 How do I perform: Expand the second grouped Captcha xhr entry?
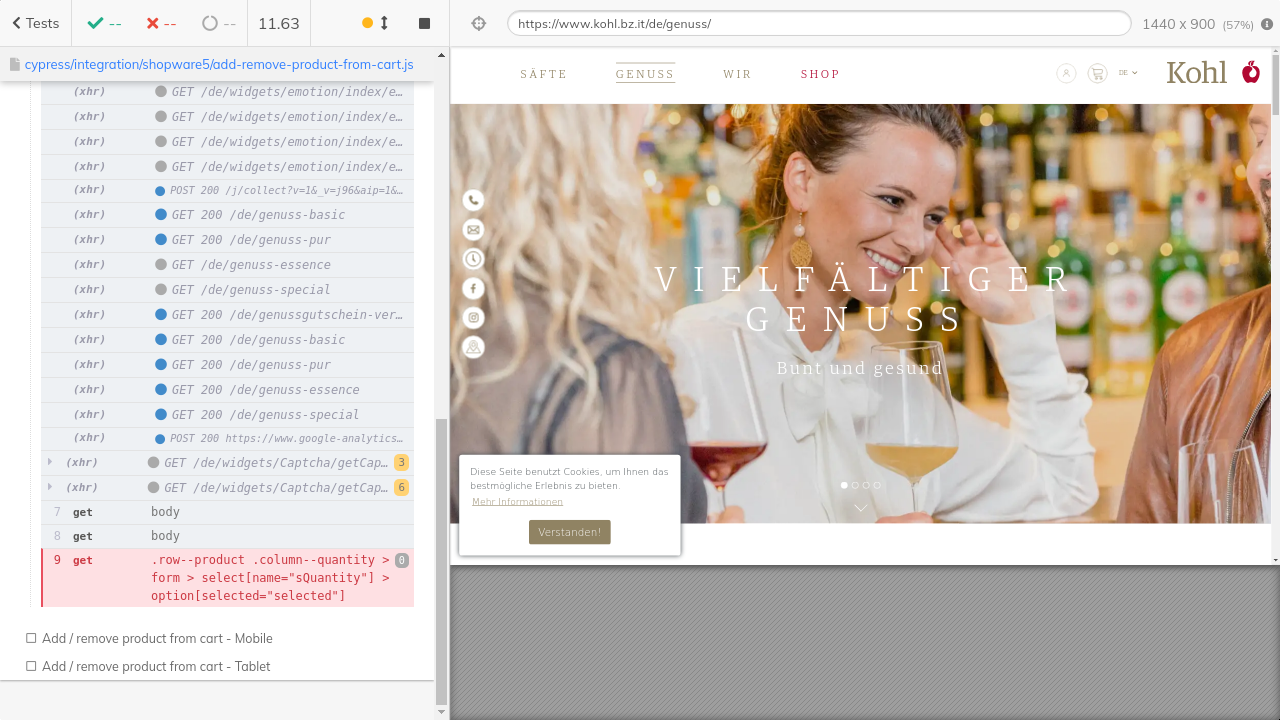pos(50,487)
